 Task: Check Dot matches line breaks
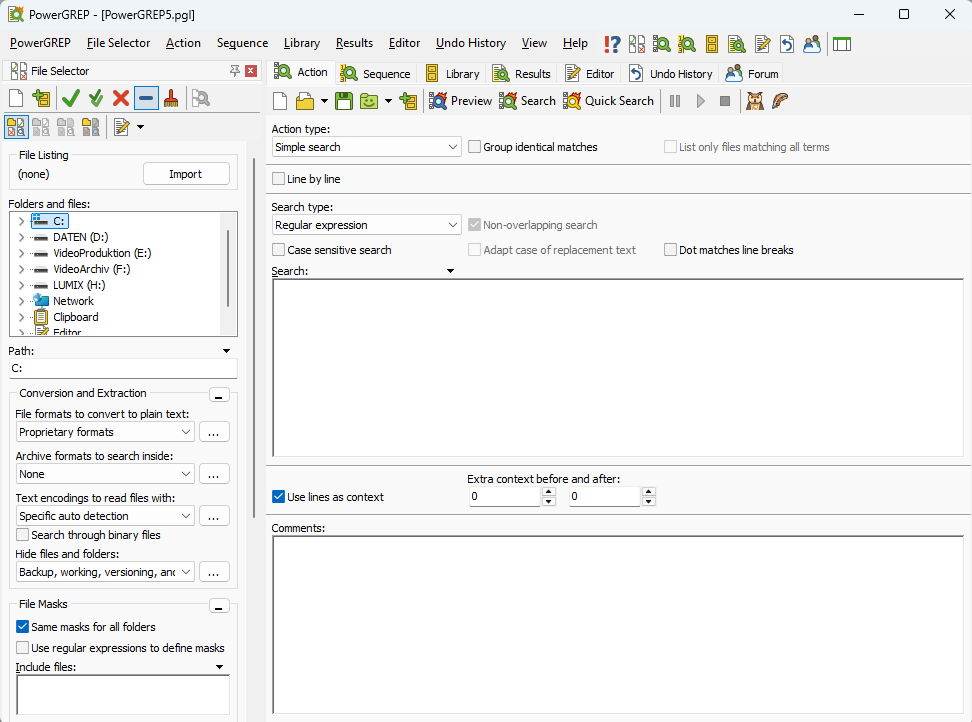669,249
